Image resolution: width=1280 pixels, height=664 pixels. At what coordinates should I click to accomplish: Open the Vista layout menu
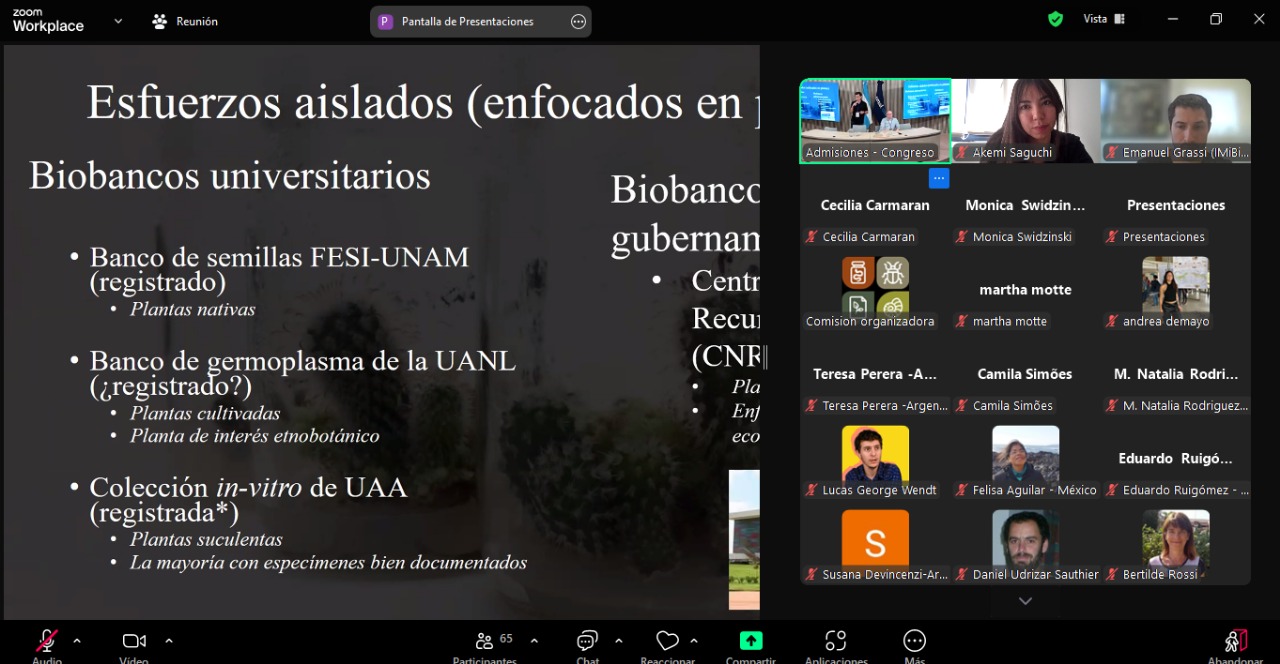coord(1104,19)
